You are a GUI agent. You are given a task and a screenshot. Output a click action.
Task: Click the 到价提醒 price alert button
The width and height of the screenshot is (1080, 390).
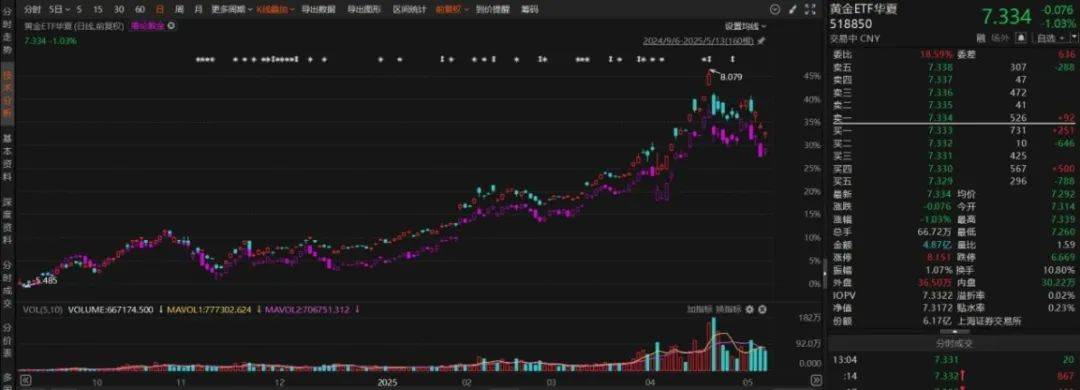[x=492, y=10]
